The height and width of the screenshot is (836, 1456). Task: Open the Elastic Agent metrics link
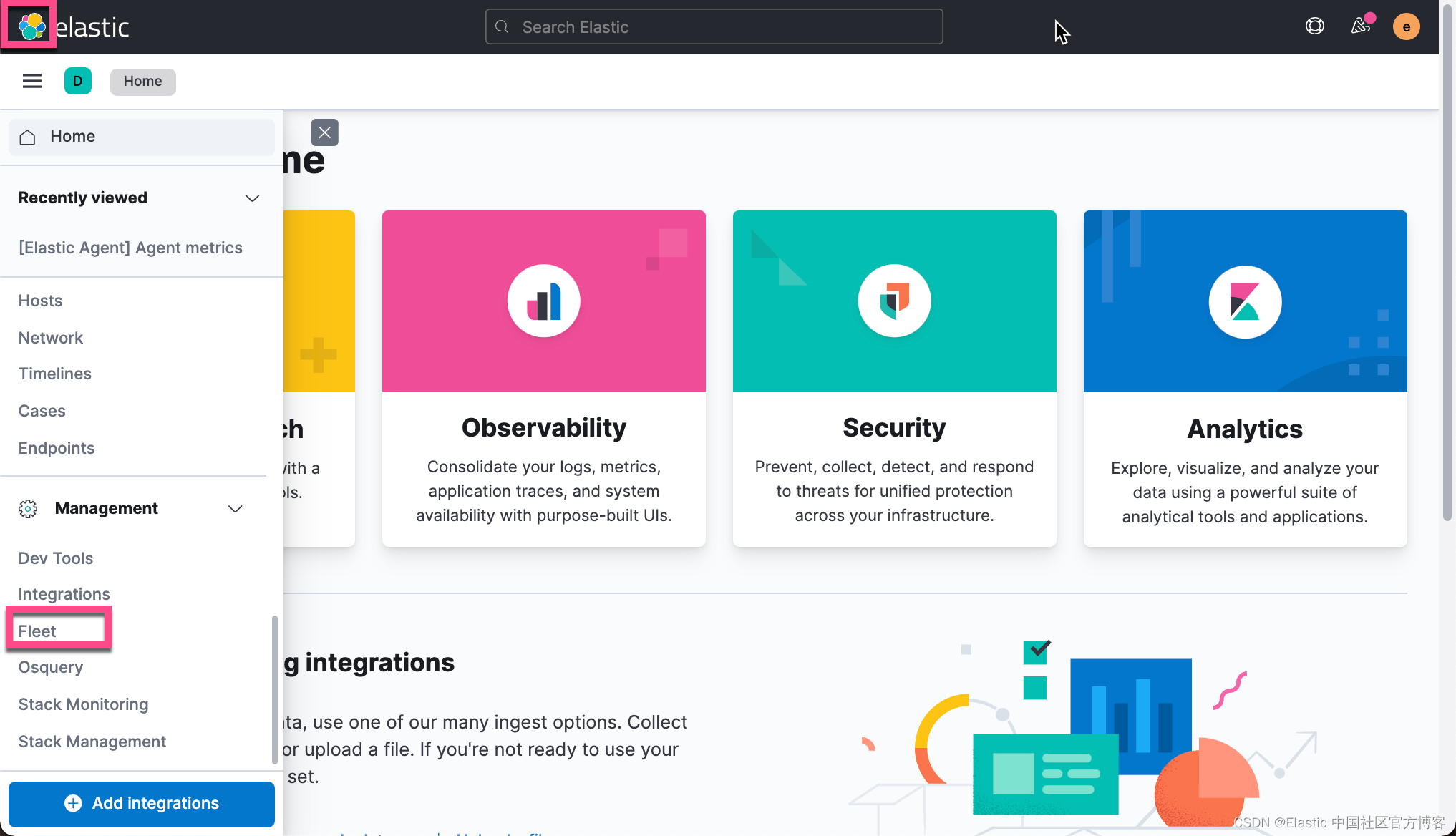[x=130, y=248]
